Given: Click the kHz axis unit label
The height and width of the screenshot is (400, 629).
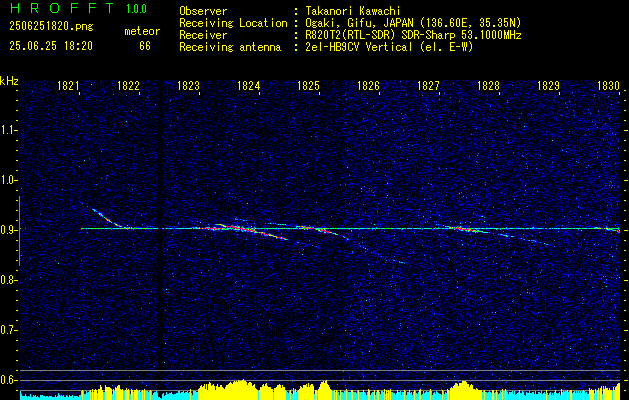Looking at the screenshot, I should (9, 81).
